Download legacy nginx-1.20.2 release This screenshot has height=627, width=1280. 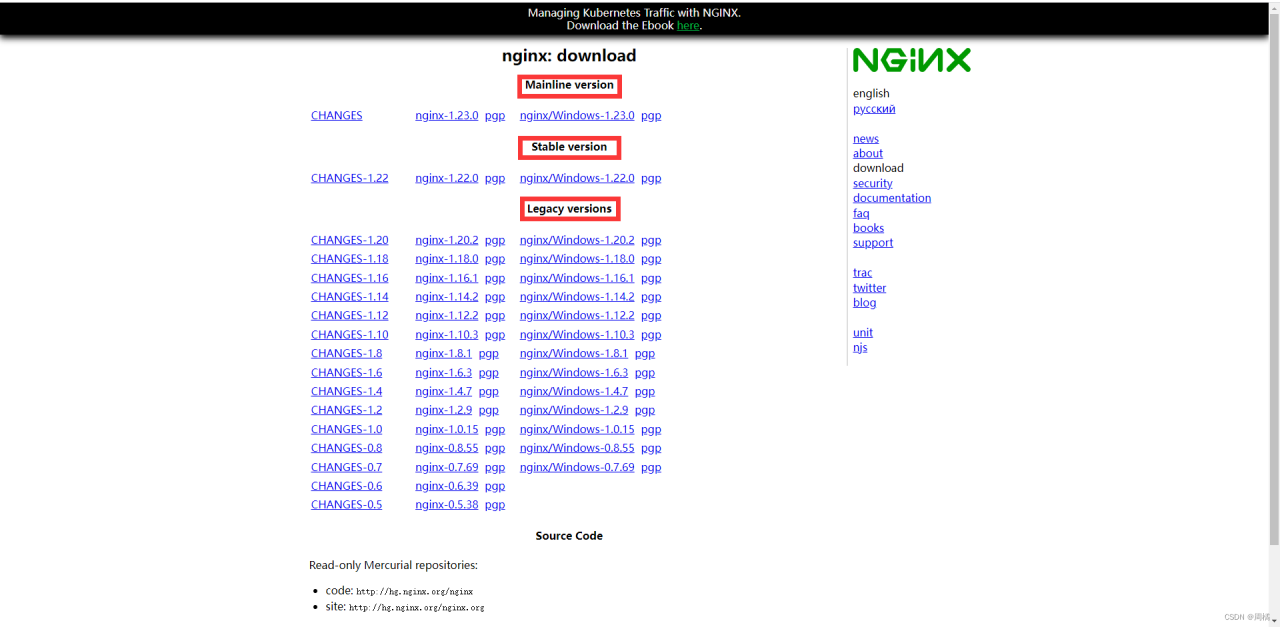point(446,239)
